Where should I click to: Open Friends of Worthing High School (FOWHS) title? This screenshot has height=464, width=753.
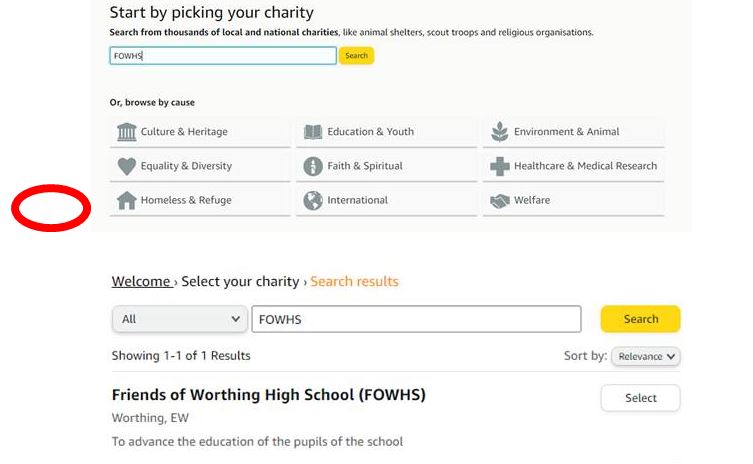pos(268,395)
